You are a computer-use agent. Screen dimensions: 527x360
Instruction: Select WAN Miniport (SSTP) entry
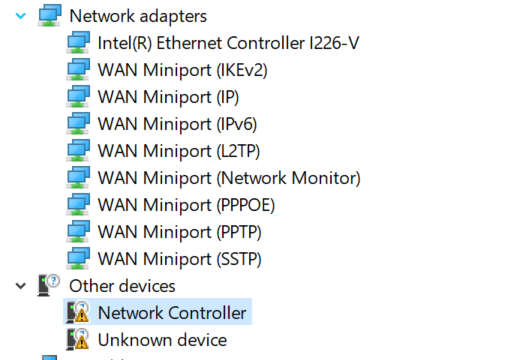tap(179, 259)
